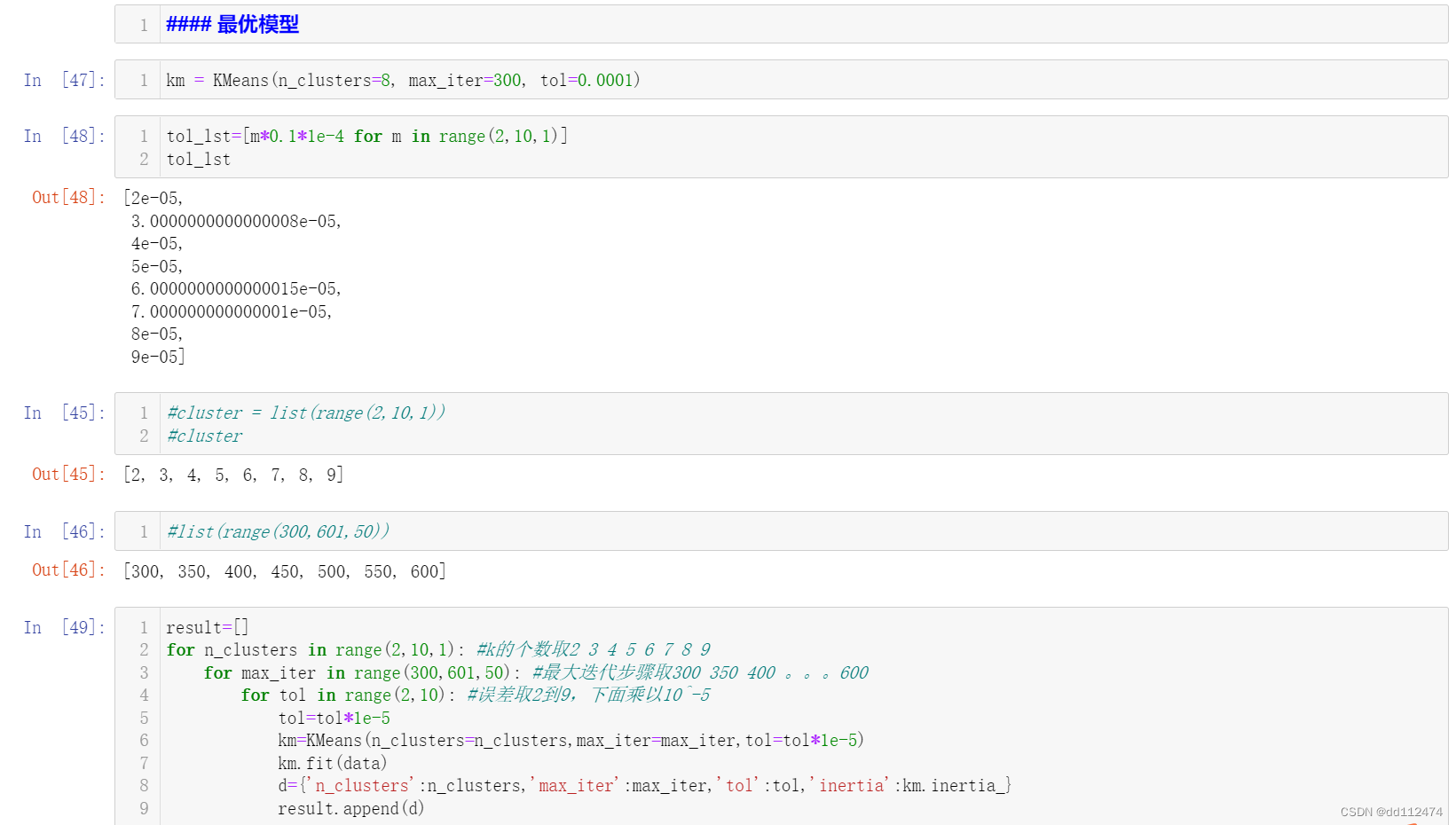Click the Out[45] output label
This screenshot has width=1456, height=825.
tap(68, 474)
